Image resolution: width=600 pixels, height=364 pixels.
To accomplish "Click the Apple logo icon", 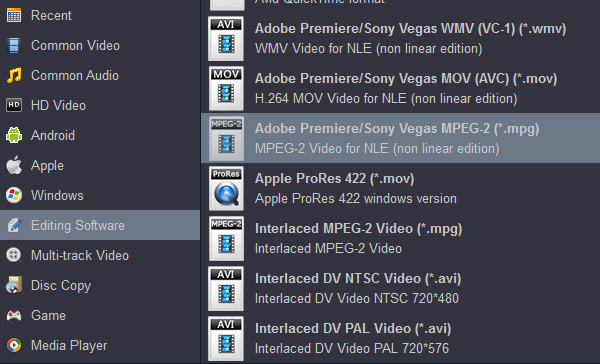I will [x=14, y=165].
